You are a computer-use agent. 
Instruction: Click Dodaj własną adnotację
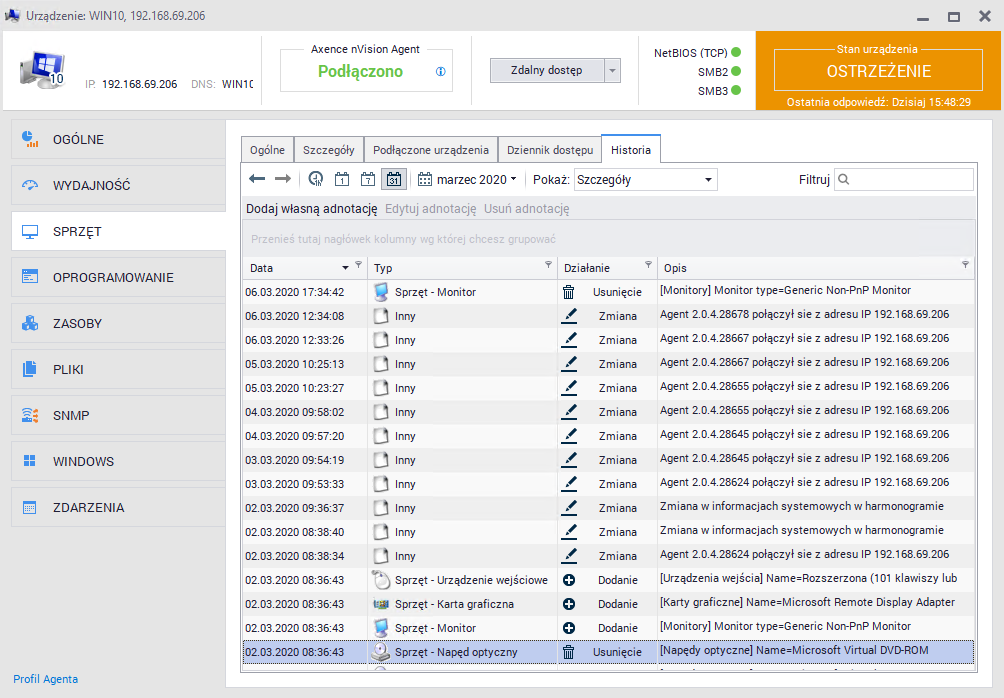(311, 209)
